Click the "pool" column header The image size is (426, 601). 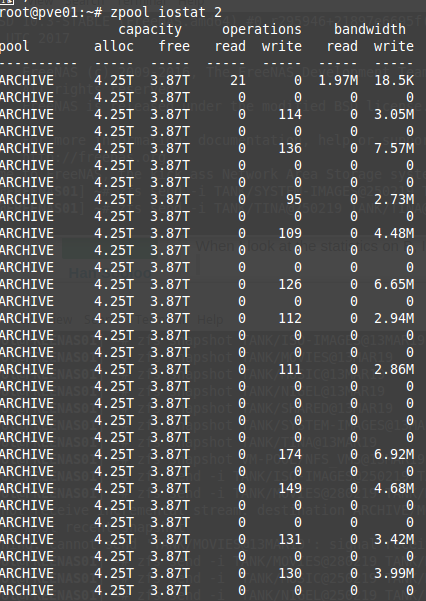tap(15, 47)
